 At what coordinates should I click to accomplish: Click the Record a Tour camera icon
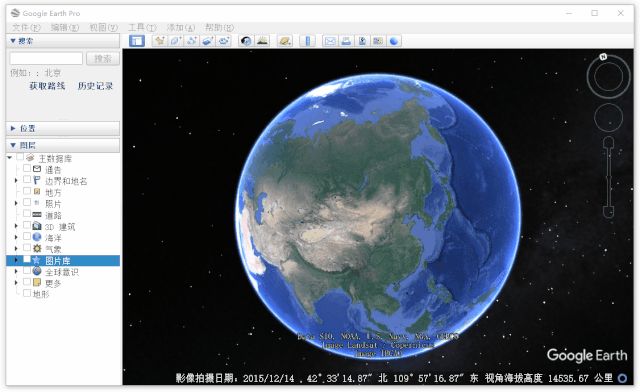click(x=223, y=41)
